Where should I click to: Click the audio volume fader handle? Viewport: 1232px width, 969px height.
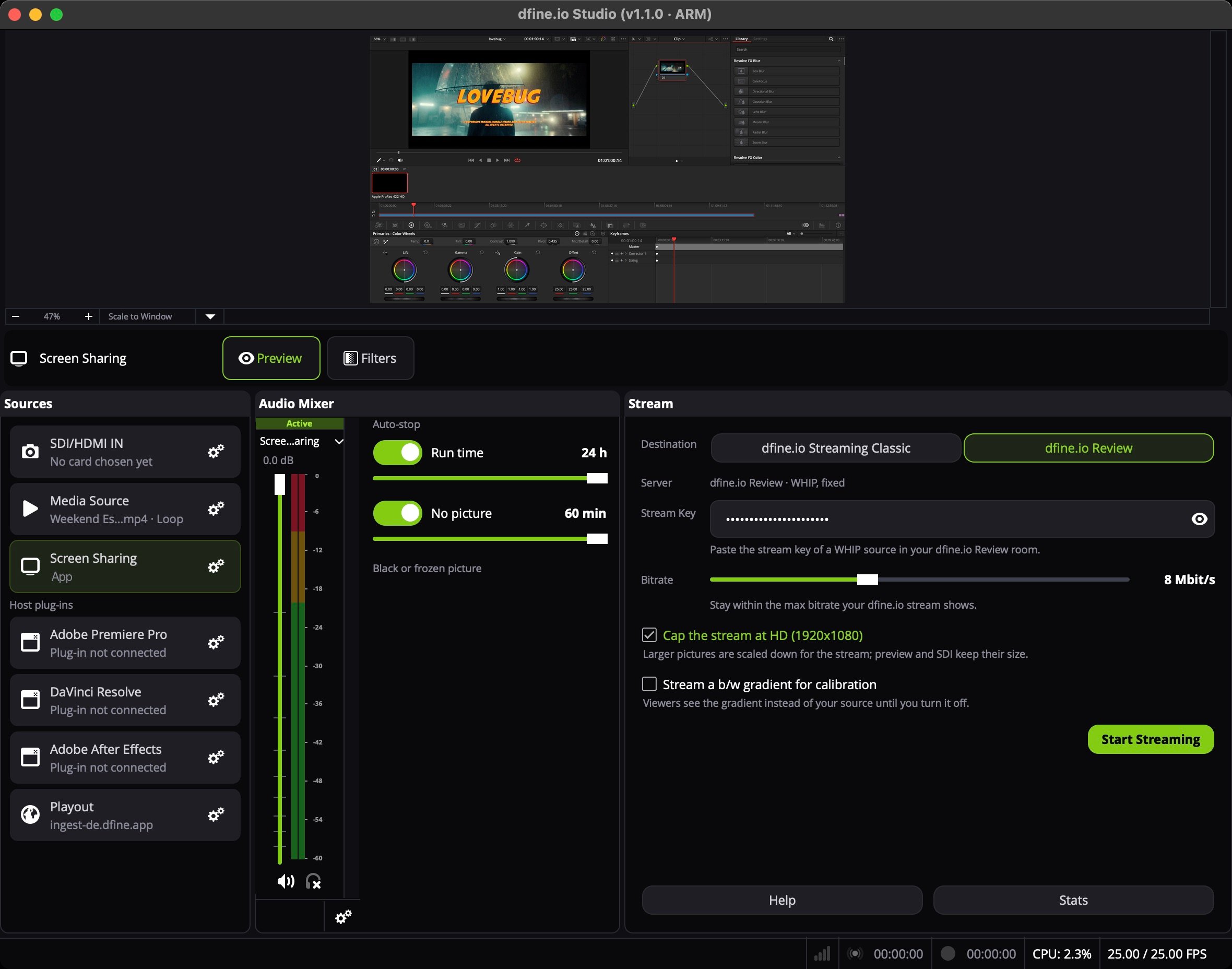pos(280,484)
